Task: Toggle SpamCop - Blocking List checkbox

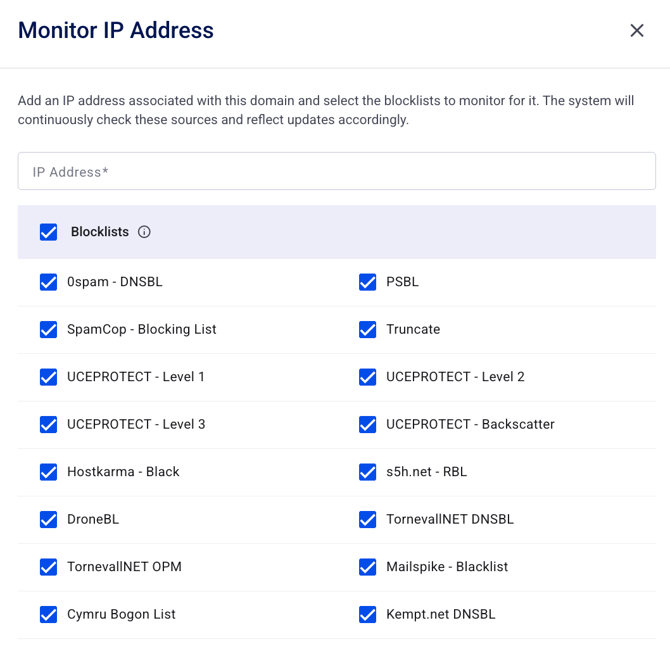Action: pyautogui.click(x=49, y=329)
